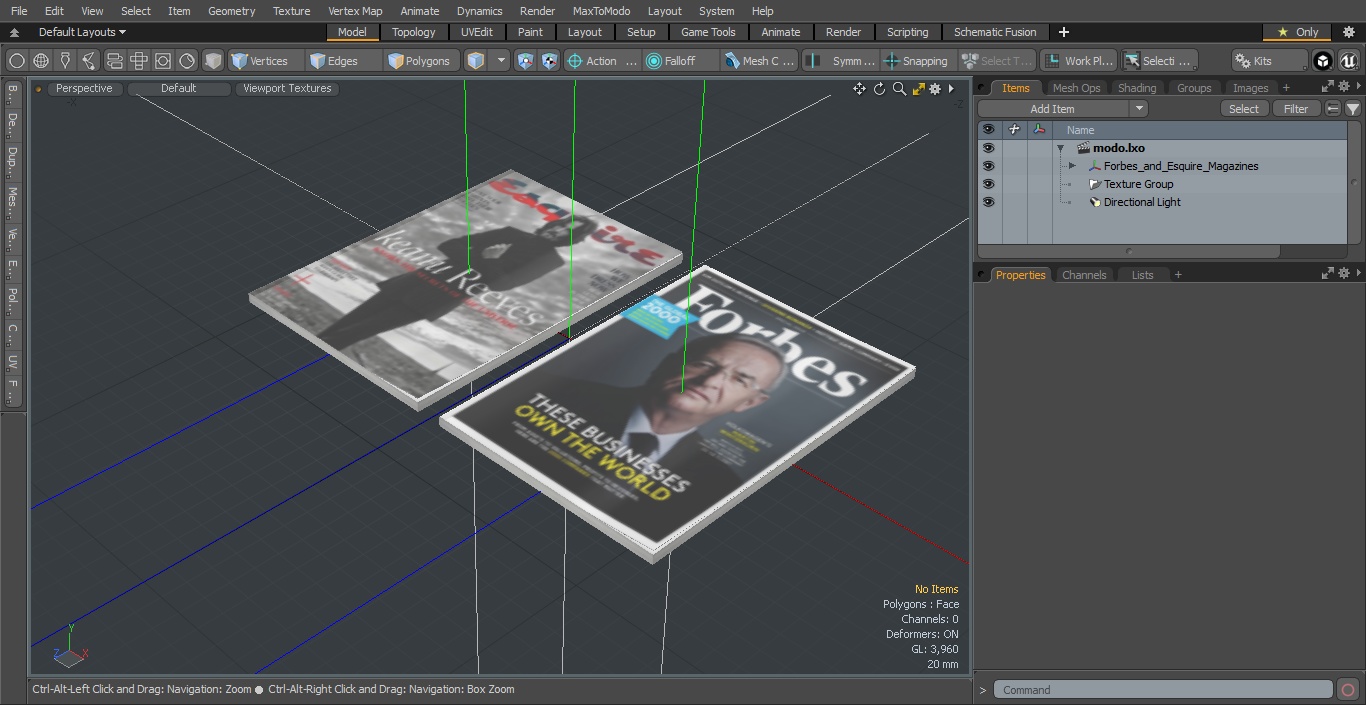This screenshot has height=705, width=1366.
Task: Click the Polygons selection mode button
Action: [x=422, y=61]
